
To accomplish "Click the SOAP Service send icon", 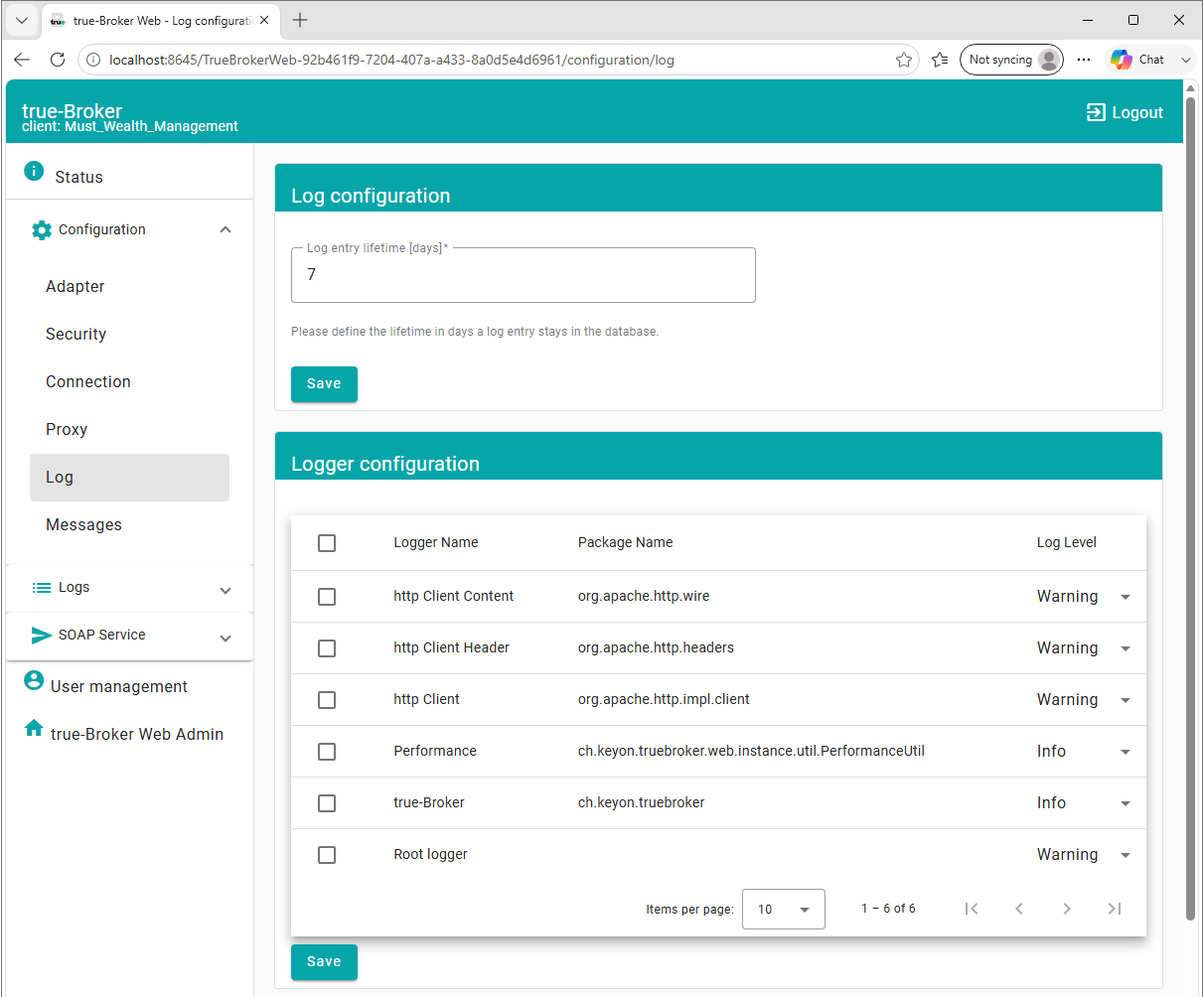I will pos(42,636).
